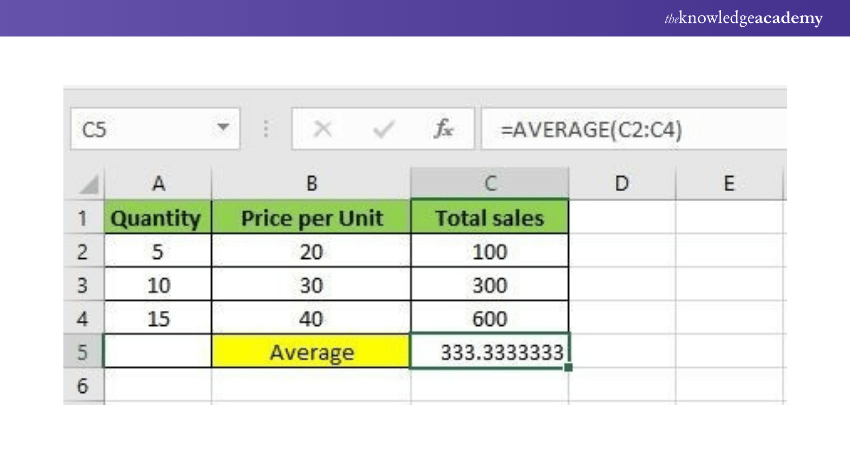Select row 5 header

83,352
